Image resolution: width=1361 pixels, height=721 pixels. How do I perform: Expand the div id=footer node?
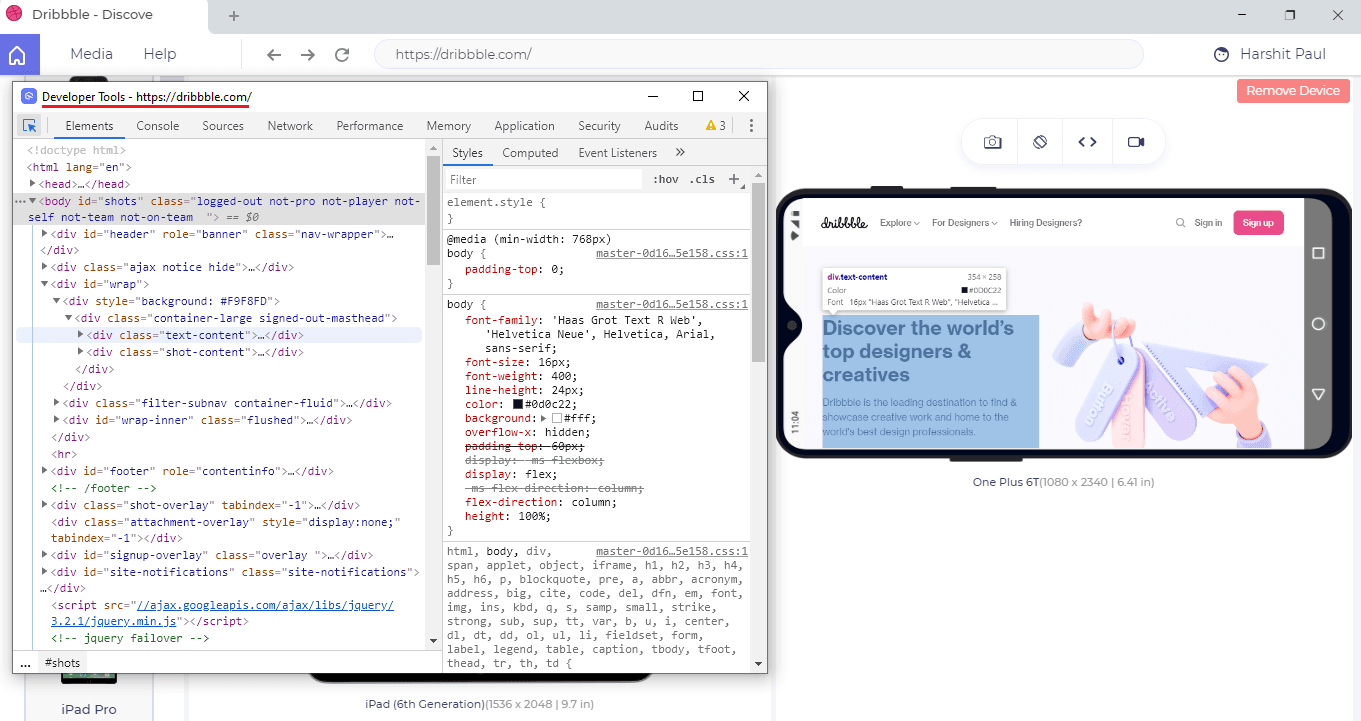(44, 470)
